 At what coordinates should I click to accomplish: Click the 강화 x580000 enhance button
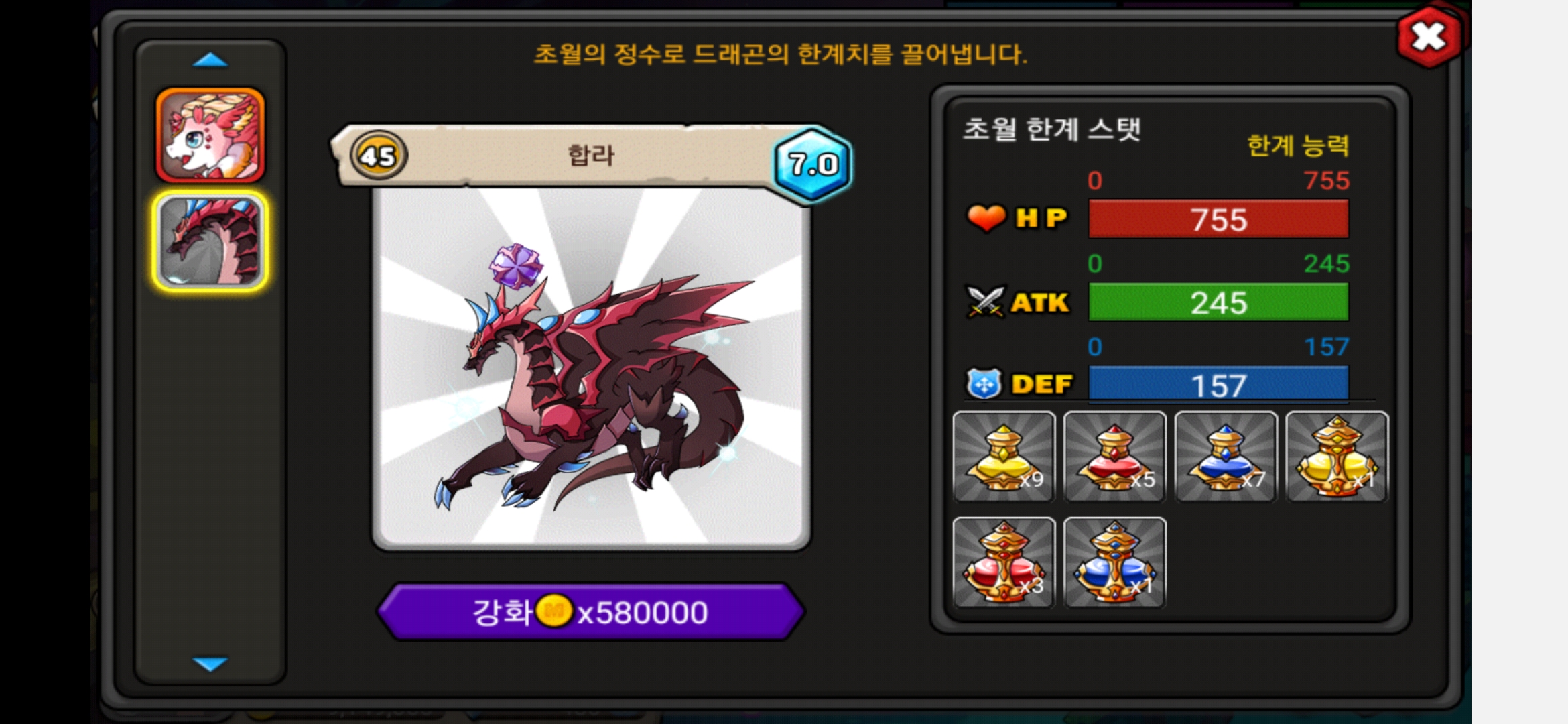pyautogui.click(x=590, y=611)
